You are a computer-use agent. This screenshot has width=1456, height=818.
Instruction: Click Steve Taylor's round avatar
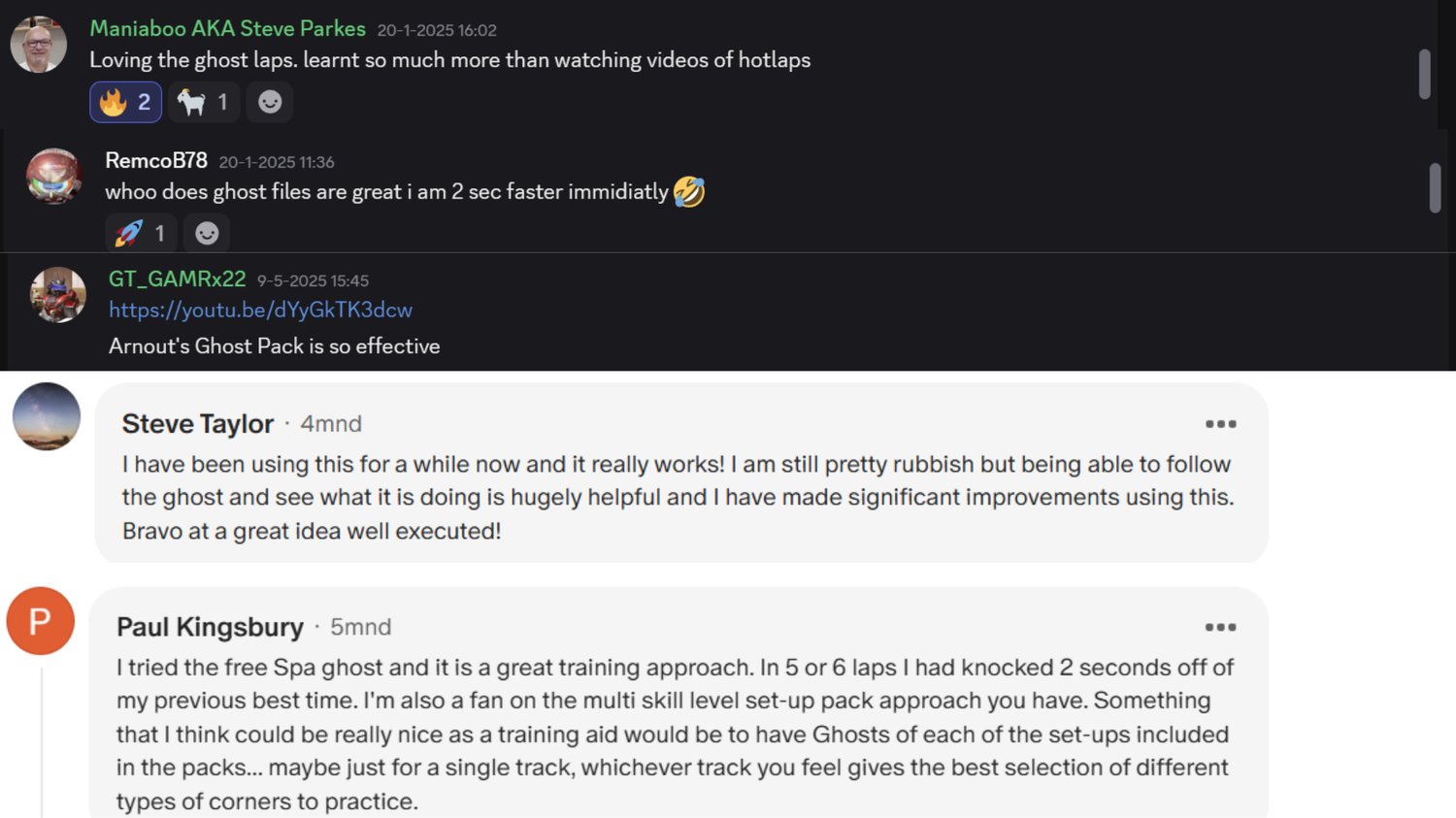point(47,416)
